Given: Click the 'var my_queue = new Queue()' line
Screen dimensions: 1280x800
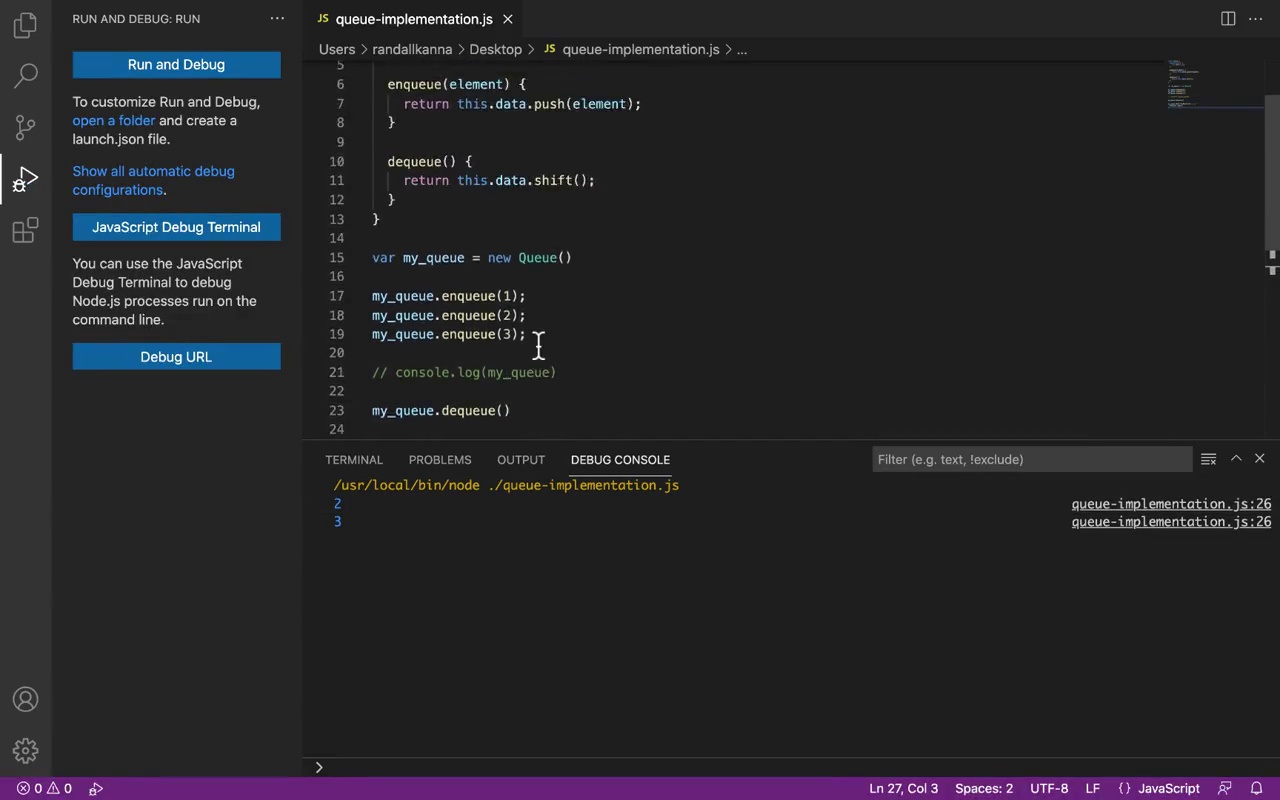Looking at the screenshot, I should coord(472,258).
